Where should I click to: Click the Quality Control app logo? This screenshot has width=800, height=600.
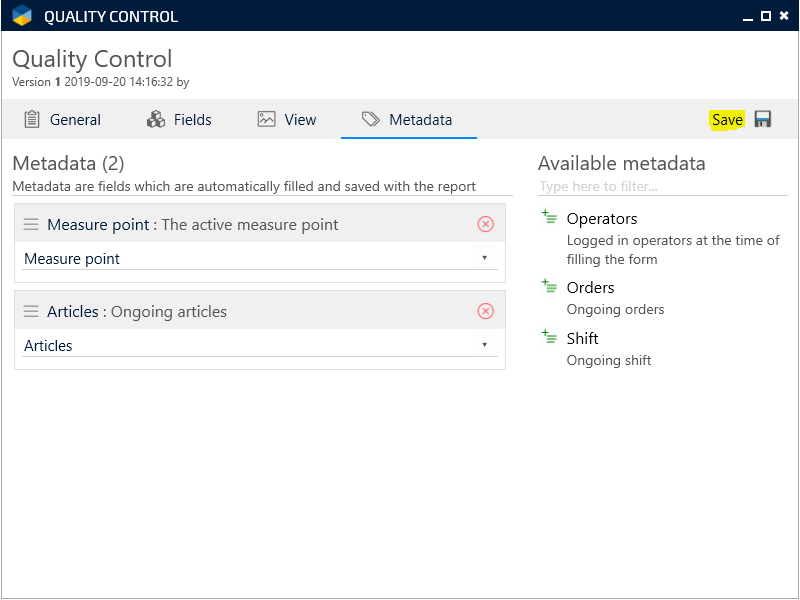22,16
